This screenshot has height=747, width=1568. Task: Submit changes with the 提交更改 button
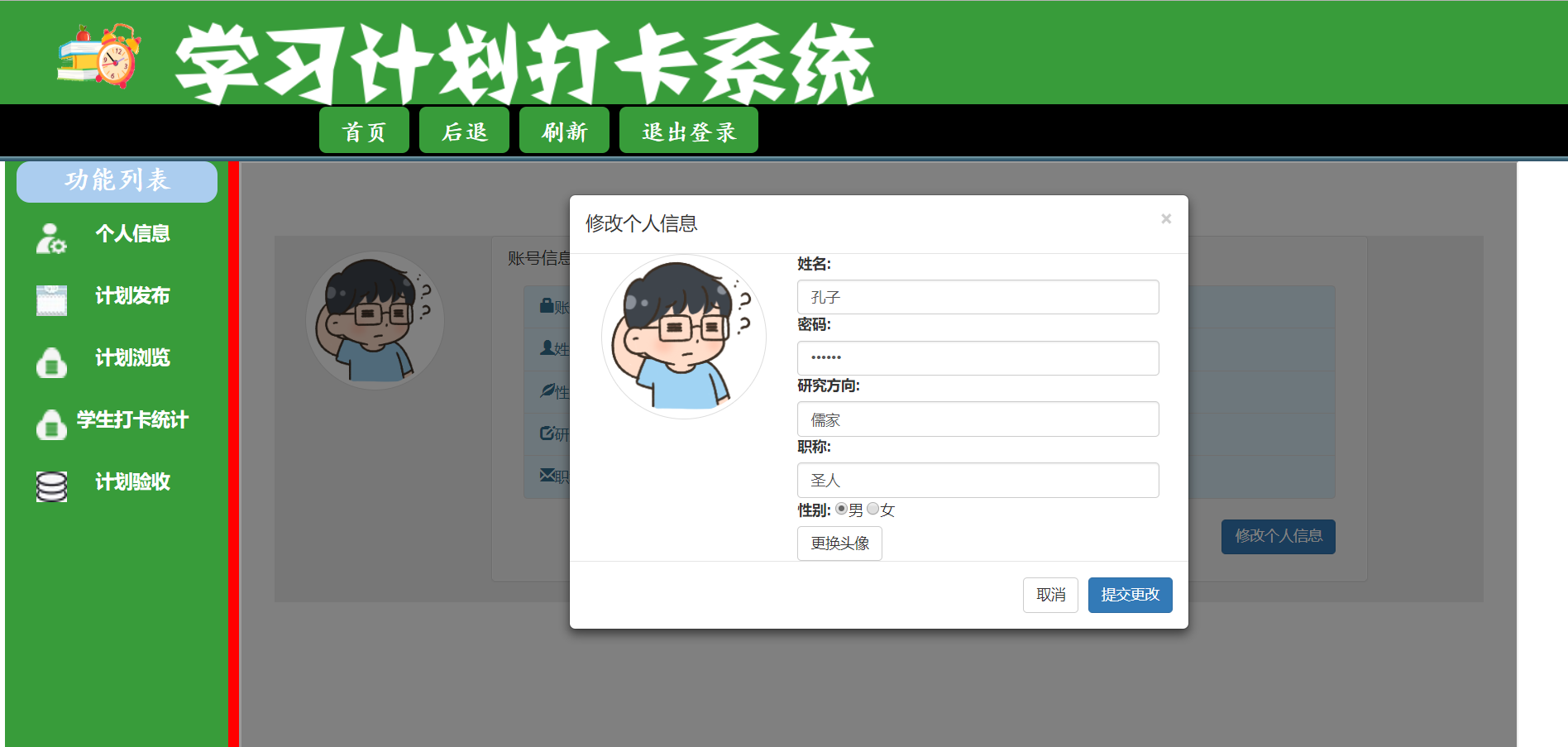(1130, 595)
